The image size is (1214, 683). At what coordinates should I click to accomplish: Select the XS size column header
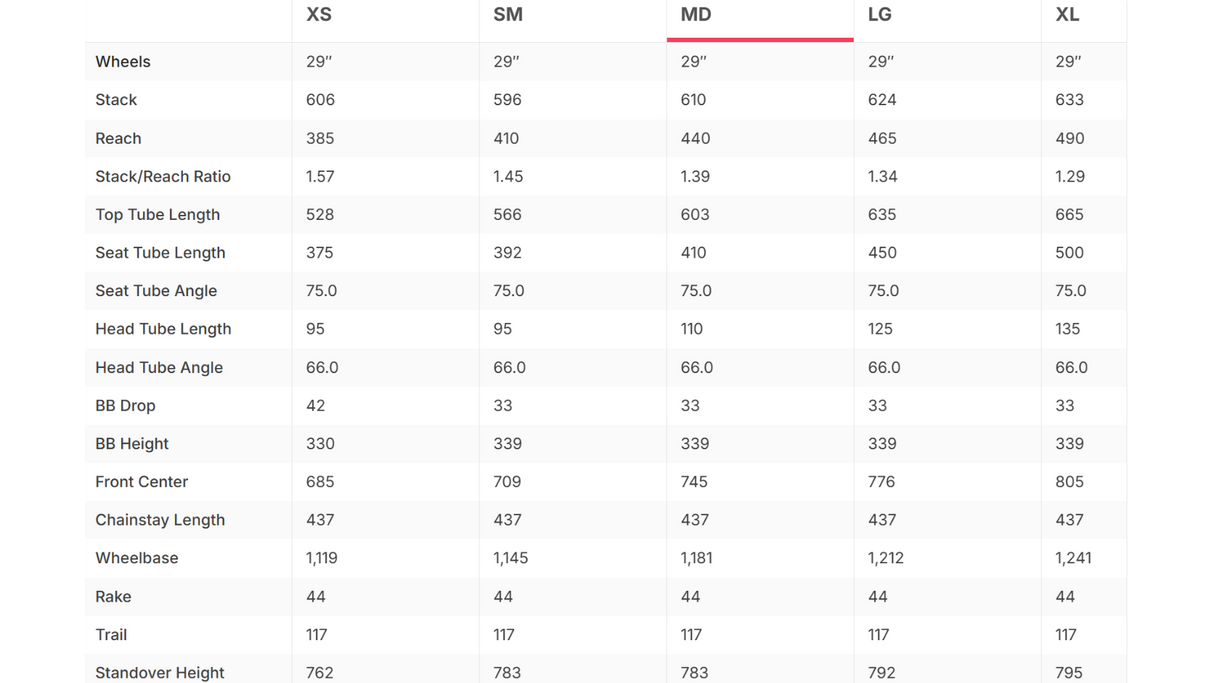click(x=319, y=15)
